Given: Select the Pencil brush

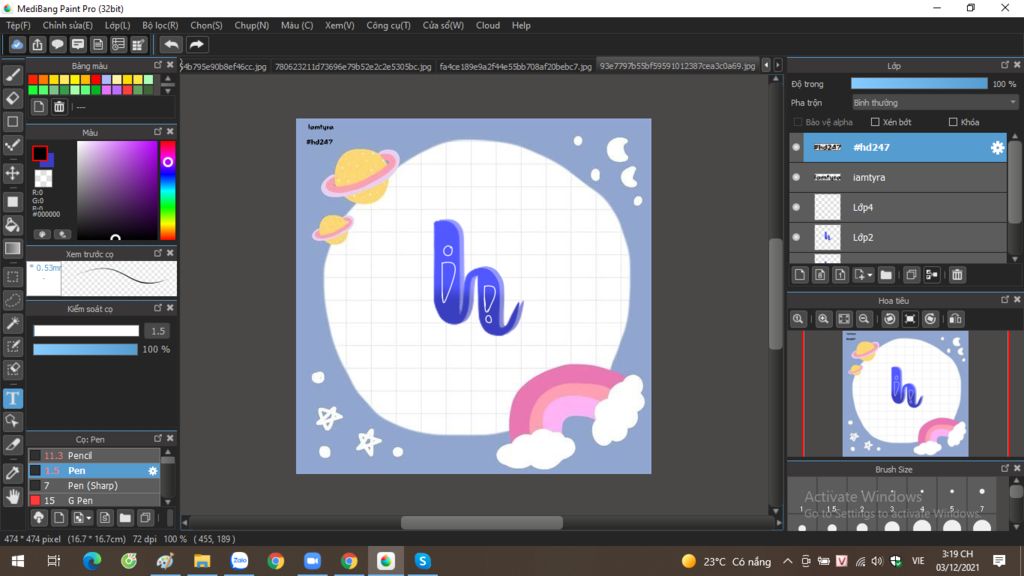Looking at the screenshot, I should [x=94, y=456].
